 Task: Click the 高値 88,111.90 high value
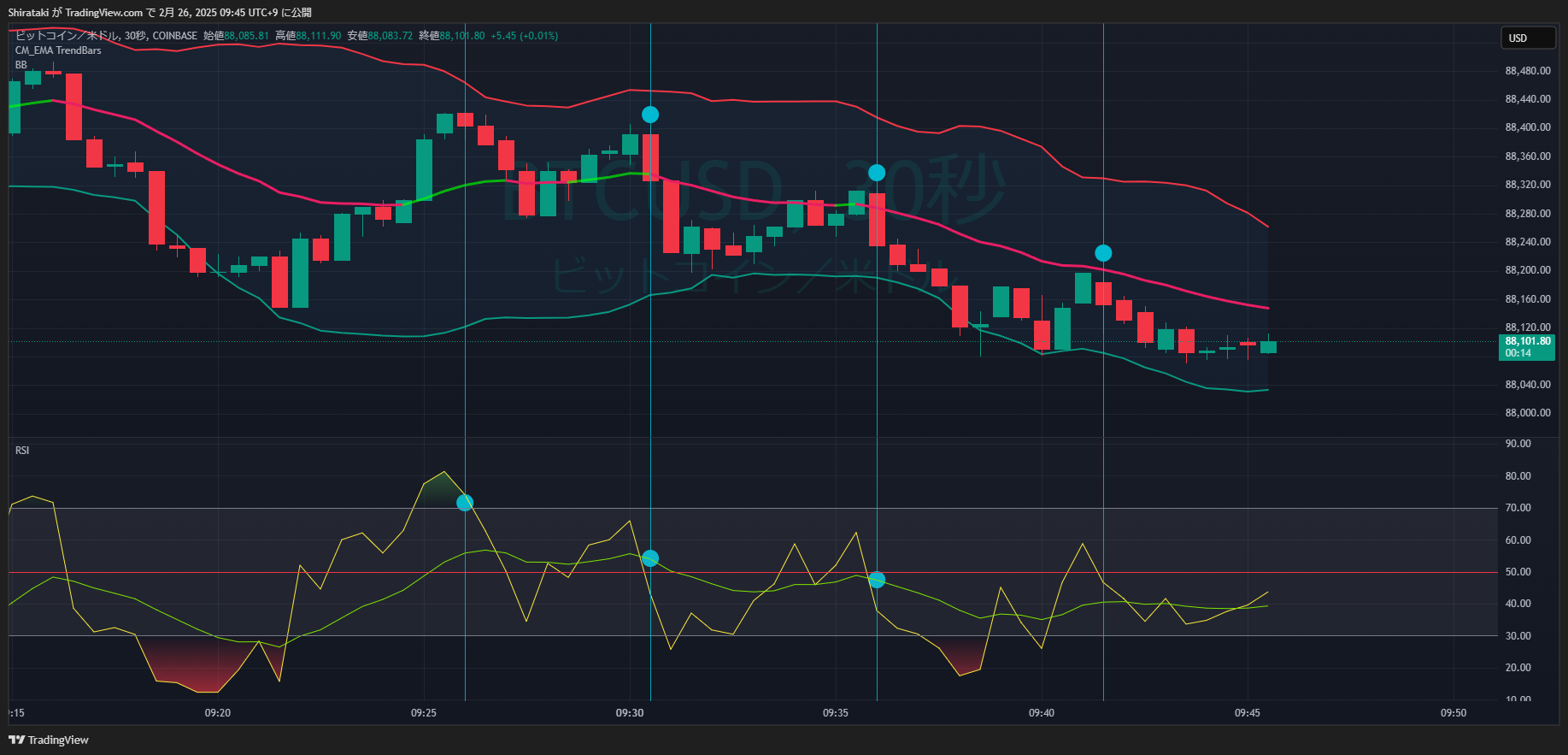click(308, 36)
